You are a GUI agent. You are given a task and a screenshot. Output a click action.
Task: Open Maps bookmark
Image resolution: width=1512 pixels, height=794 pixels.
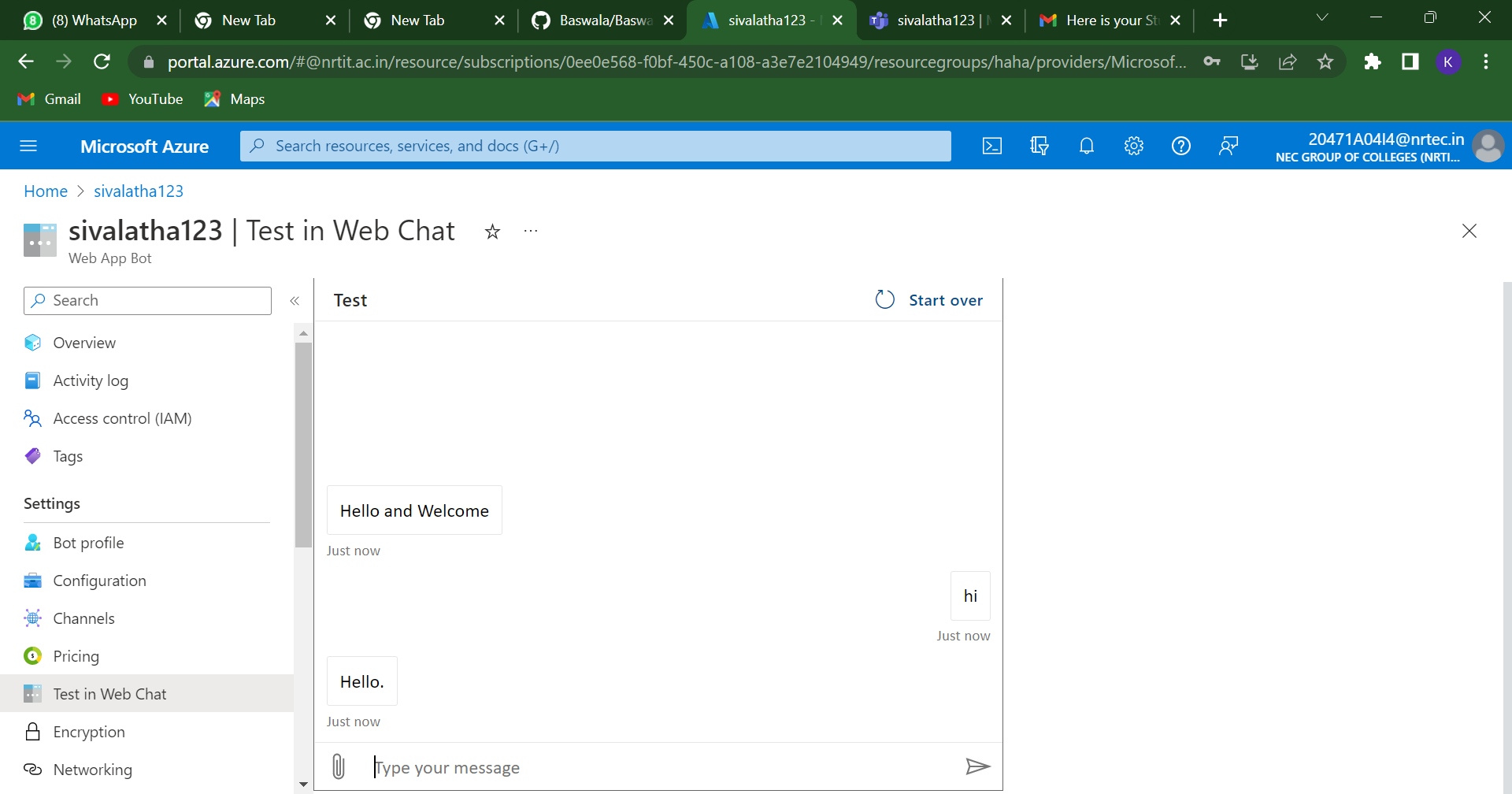pos(235,99)
